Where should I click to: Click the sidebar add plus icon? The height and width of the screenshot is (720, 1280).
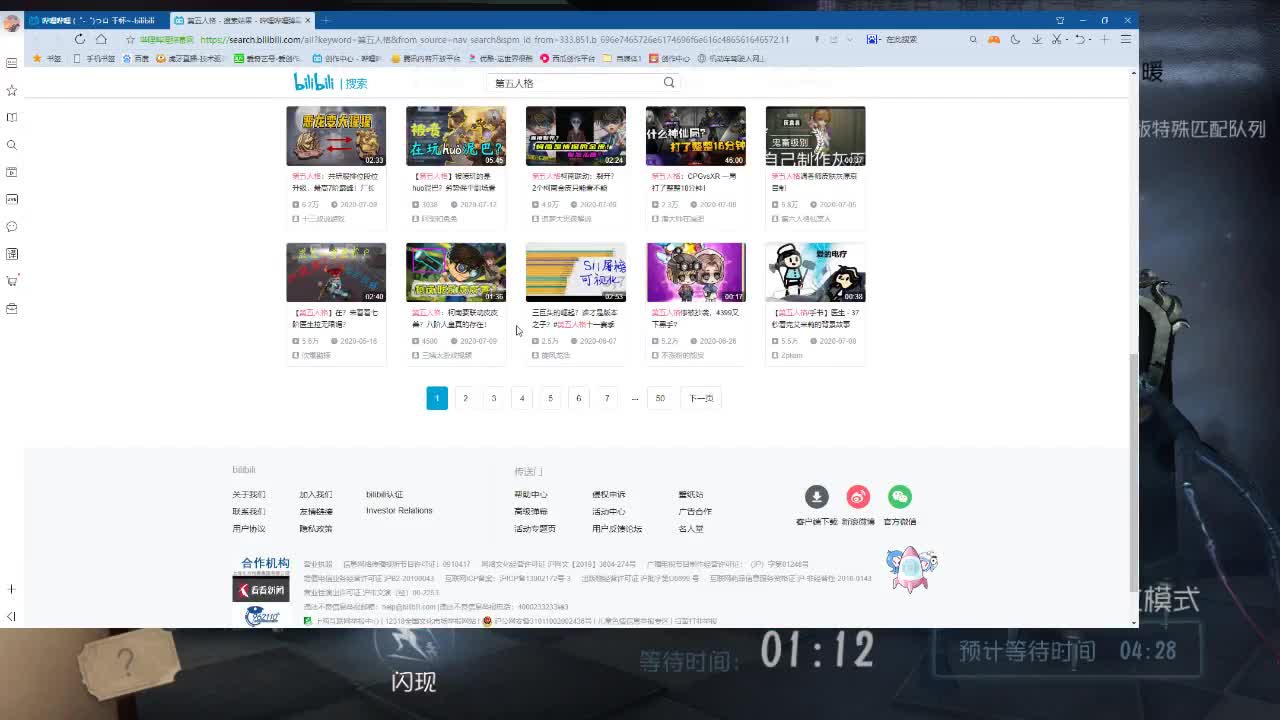[12, 589]
